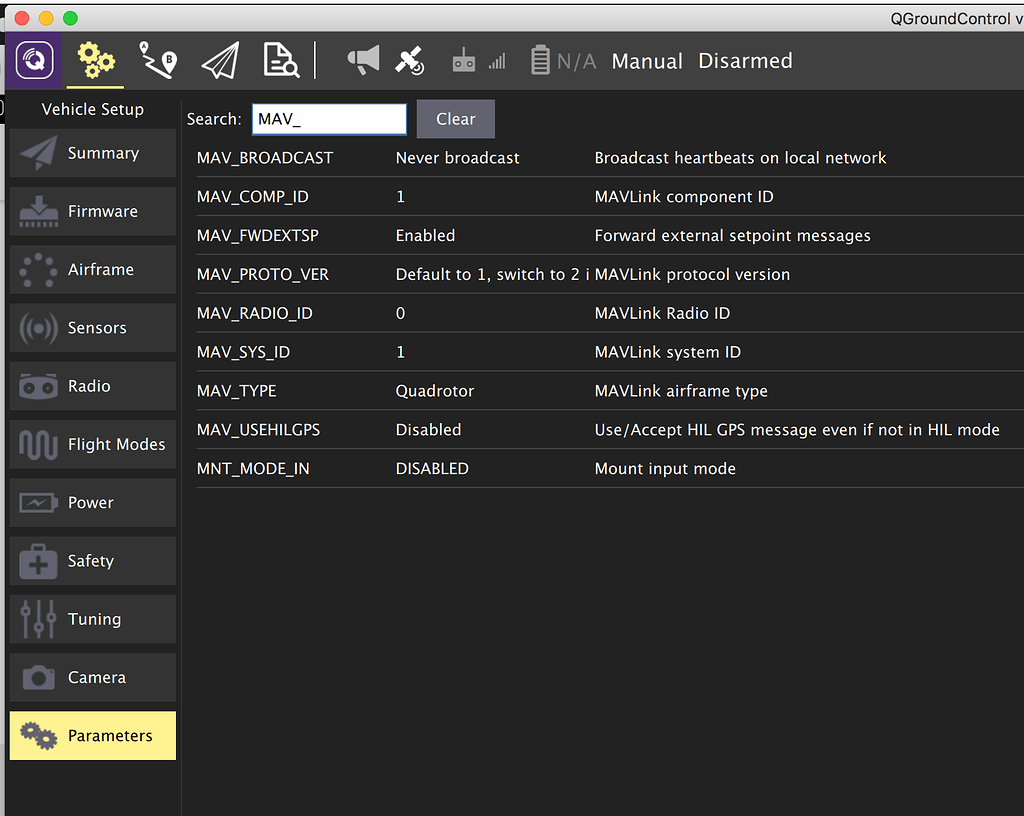Edit the MAV_TYPE Quadrotor parameter row

pyautogui.click(x=435, y=391)
